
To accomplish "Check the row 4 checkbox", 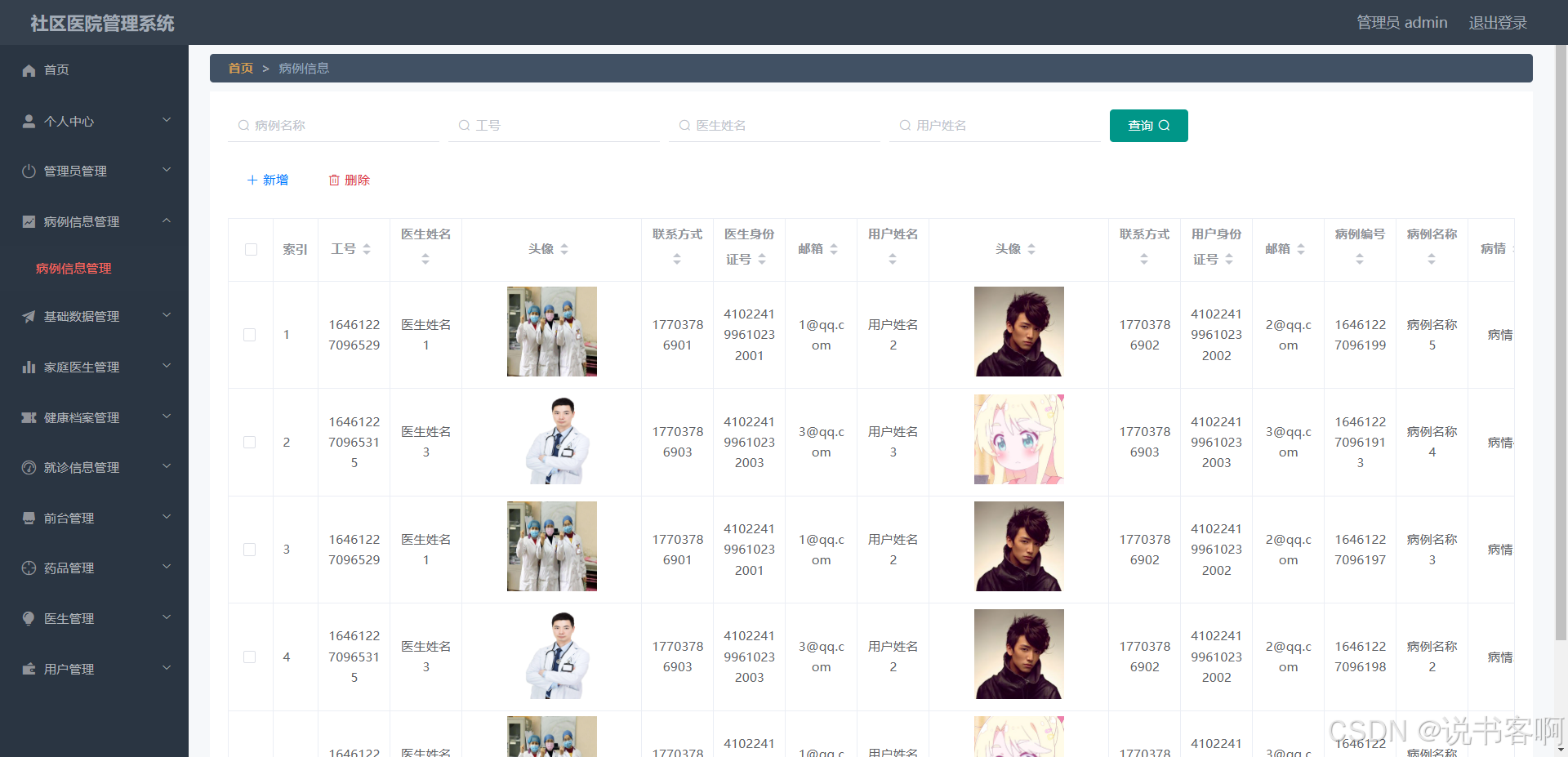I will (x=250, y=657).
